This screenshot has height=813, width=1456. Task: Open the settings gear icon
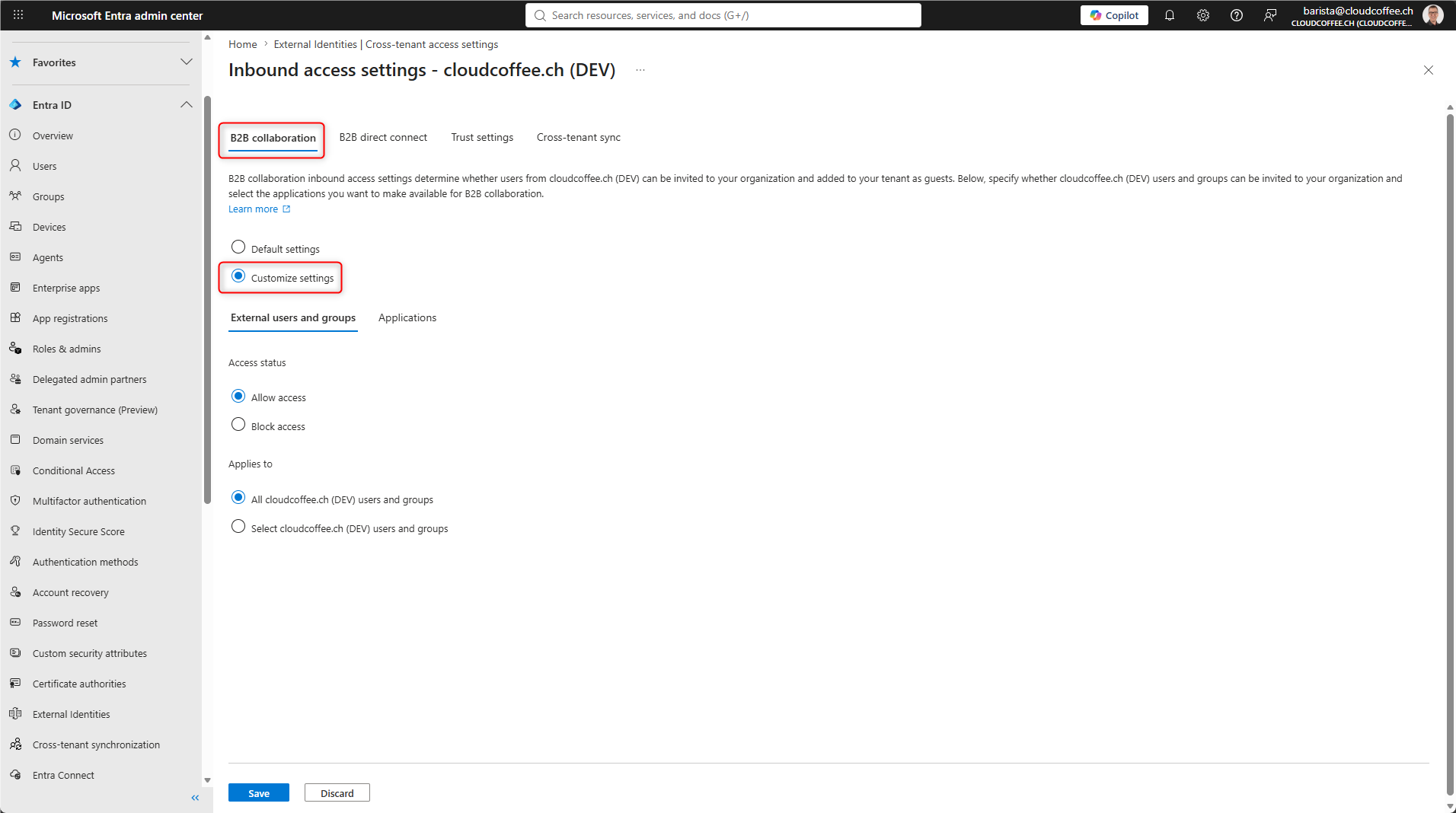1203,15
